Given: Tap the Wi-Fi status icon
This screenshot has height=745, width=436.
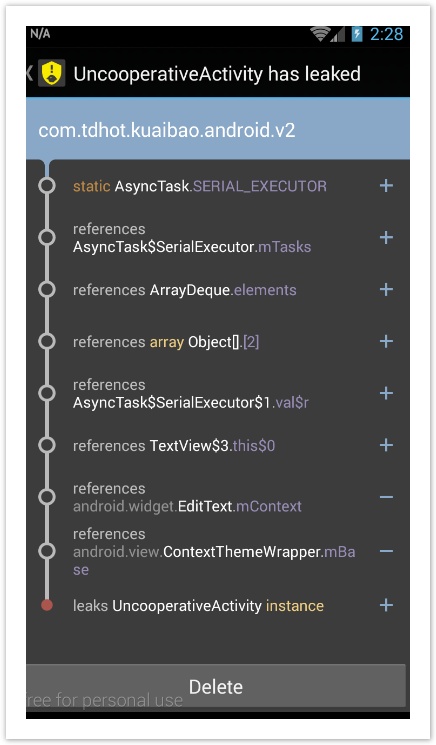Looking at the screenshot, I should click(320, 34).
